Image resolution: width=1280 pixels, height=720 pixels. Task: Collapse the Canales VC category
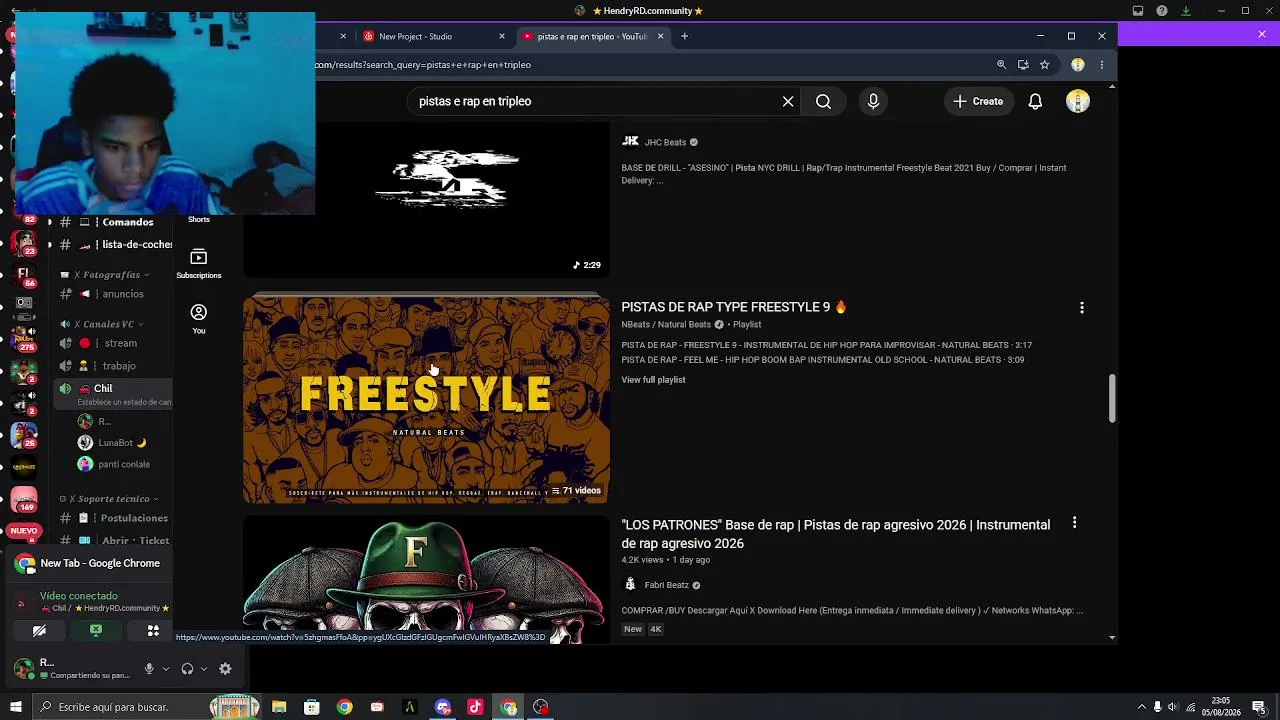(x=102, y=324)
